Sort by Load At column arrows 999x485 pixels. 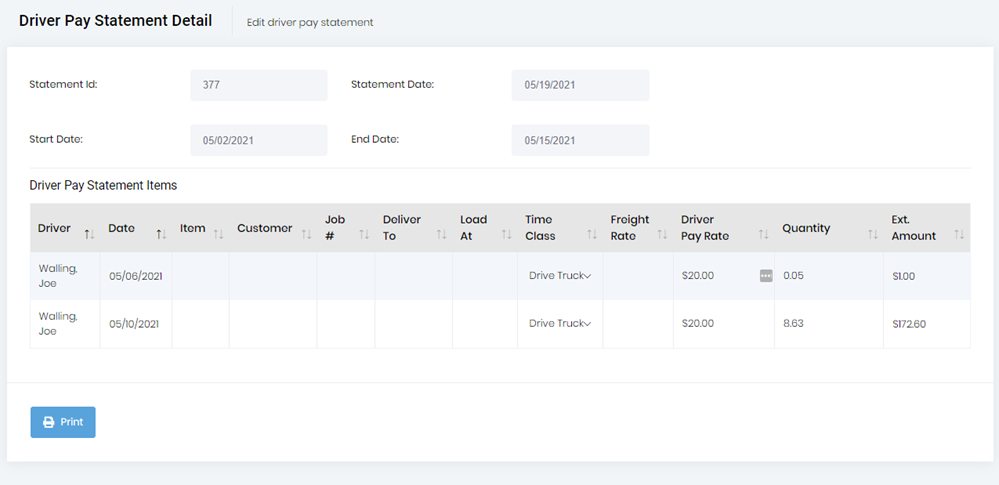(x=507, y=235)
